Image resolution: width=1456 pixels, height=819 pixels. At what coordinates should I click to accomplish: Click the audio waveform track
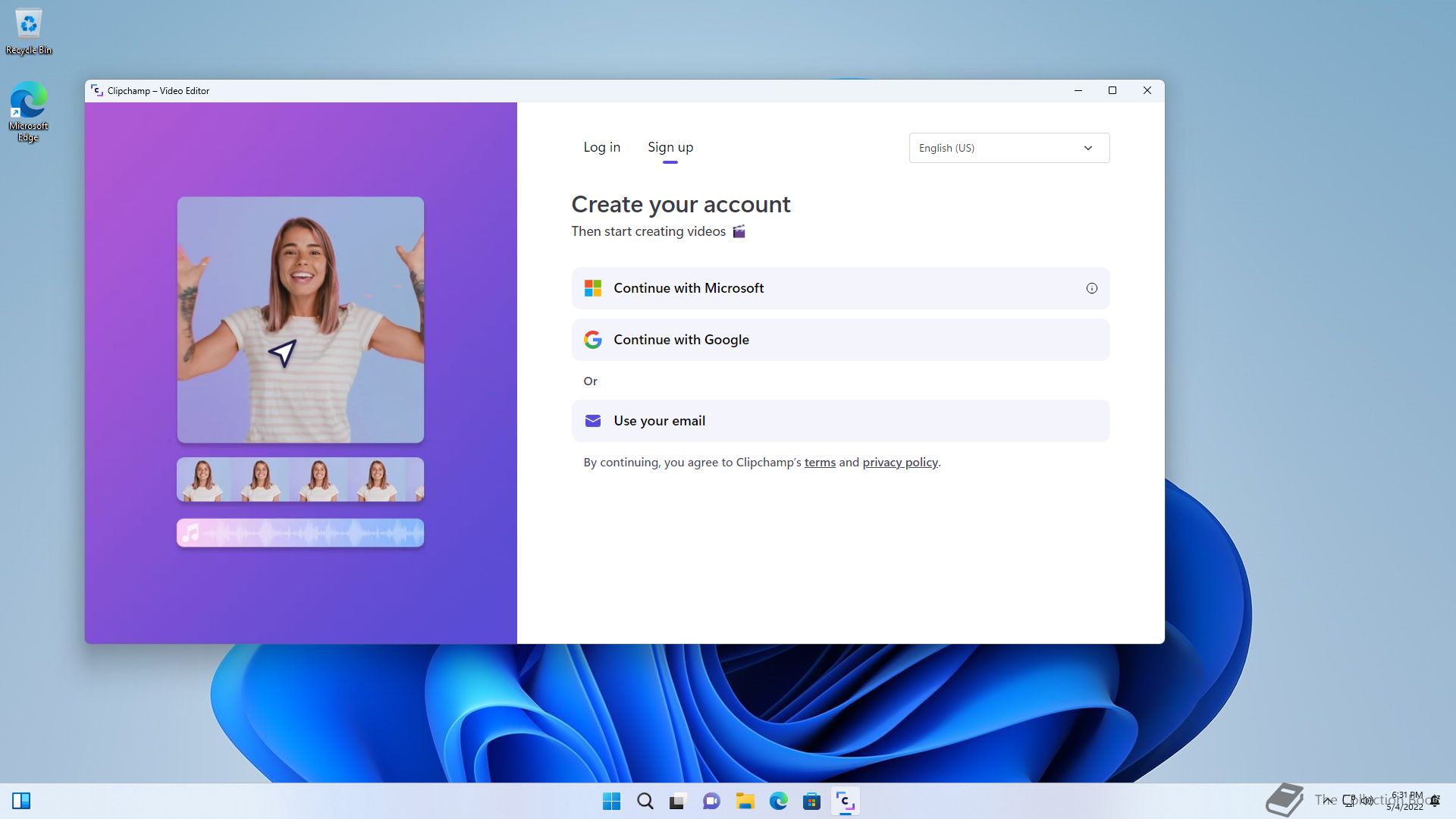300,533
